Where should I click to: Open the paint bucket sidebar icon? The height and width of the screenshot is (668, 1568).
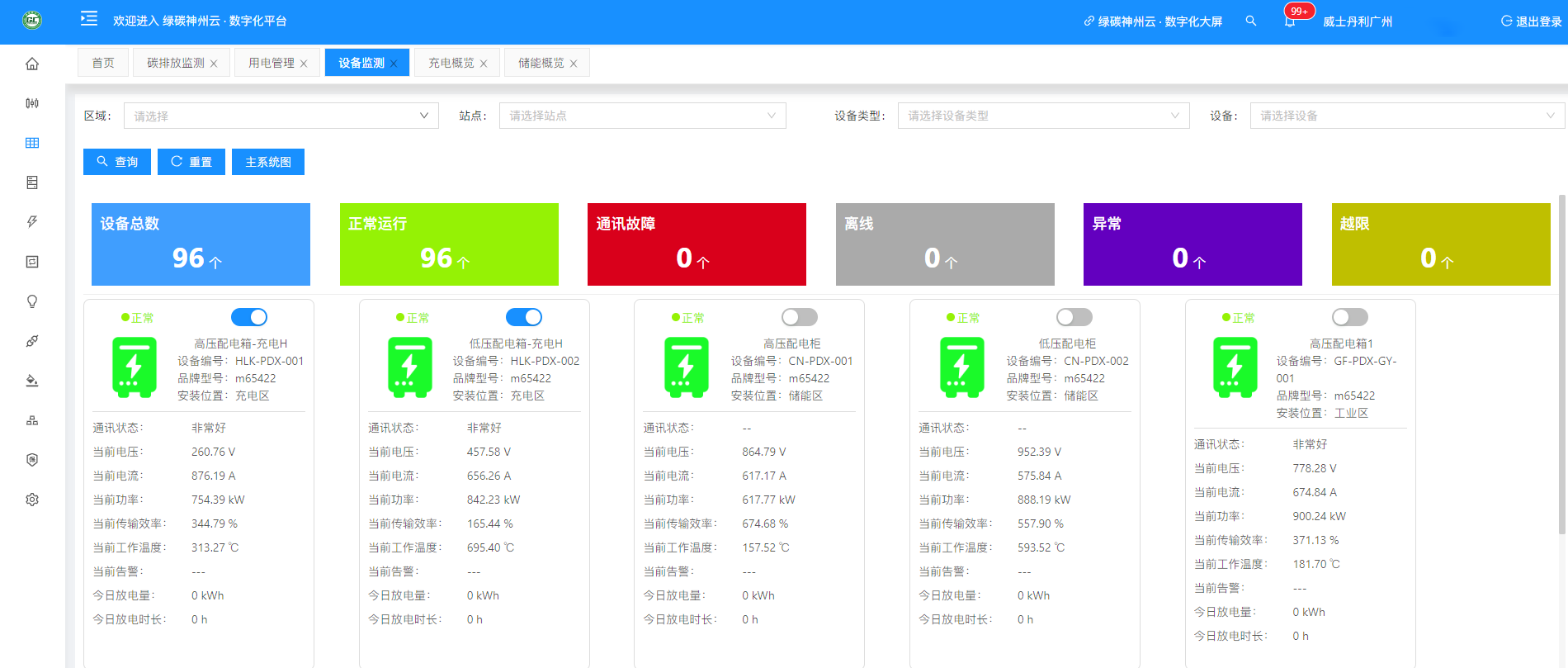click(x=32, y=381)
